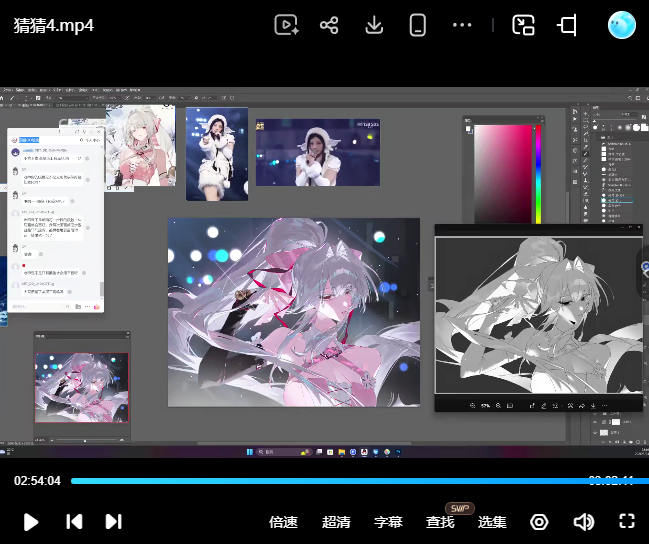Image resolution: width=649 pixels, height=544 pixels.
Task: Skip to the next video
Action: pyautogui.click(x=113, y=522)
